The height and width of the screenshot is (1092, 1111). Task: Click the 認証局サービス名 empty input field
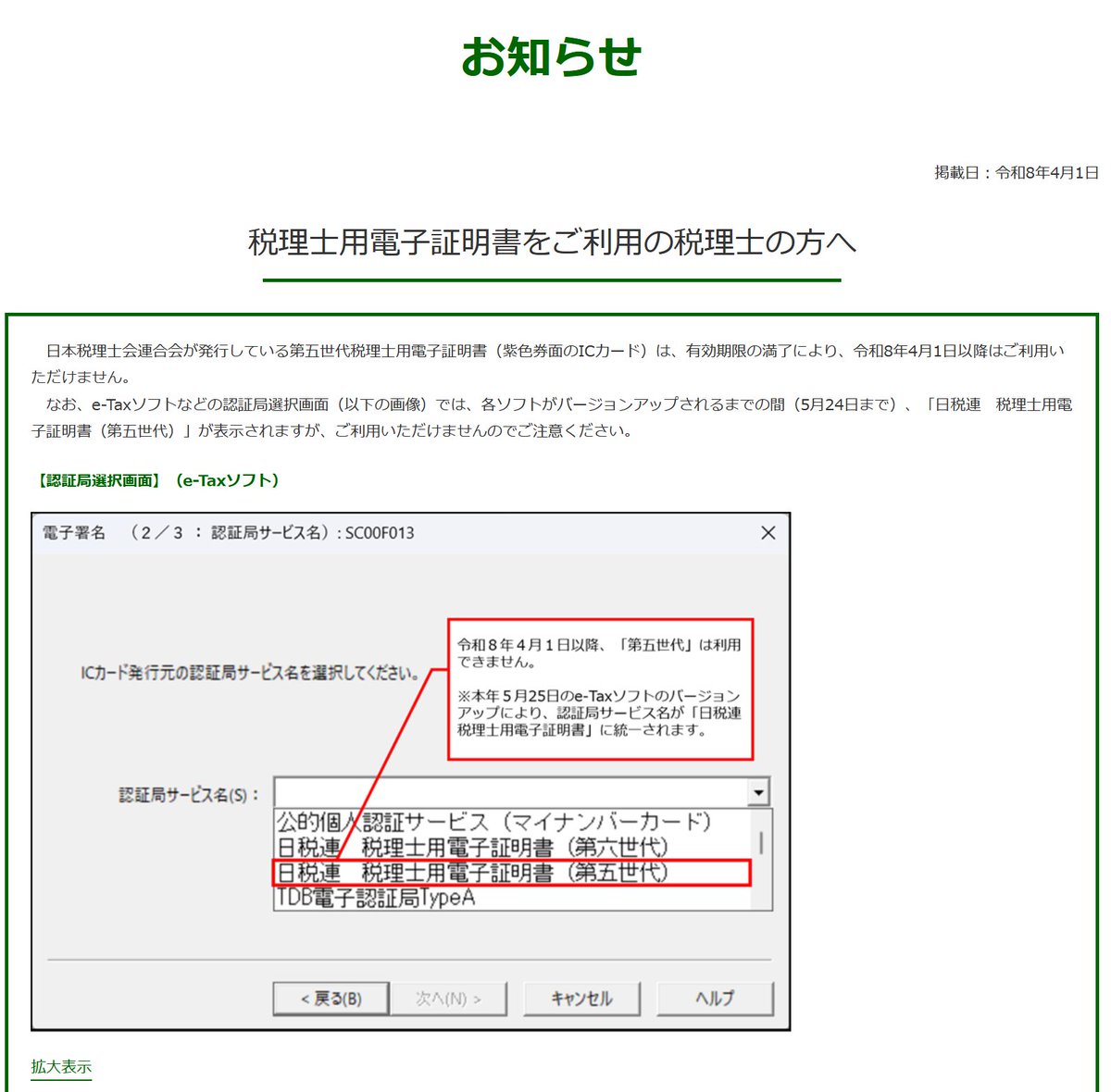(x=512, y=793)
